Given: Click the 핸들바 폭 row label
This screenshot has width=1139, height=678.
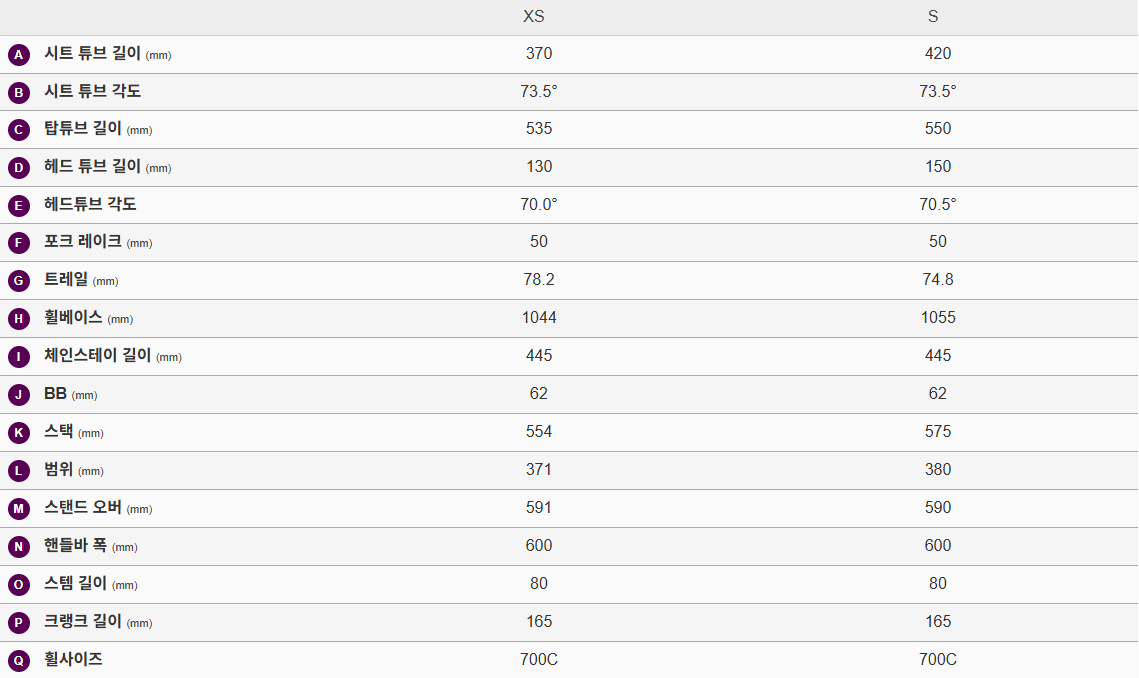Looking at the screenshot, I should coord(75,546).
